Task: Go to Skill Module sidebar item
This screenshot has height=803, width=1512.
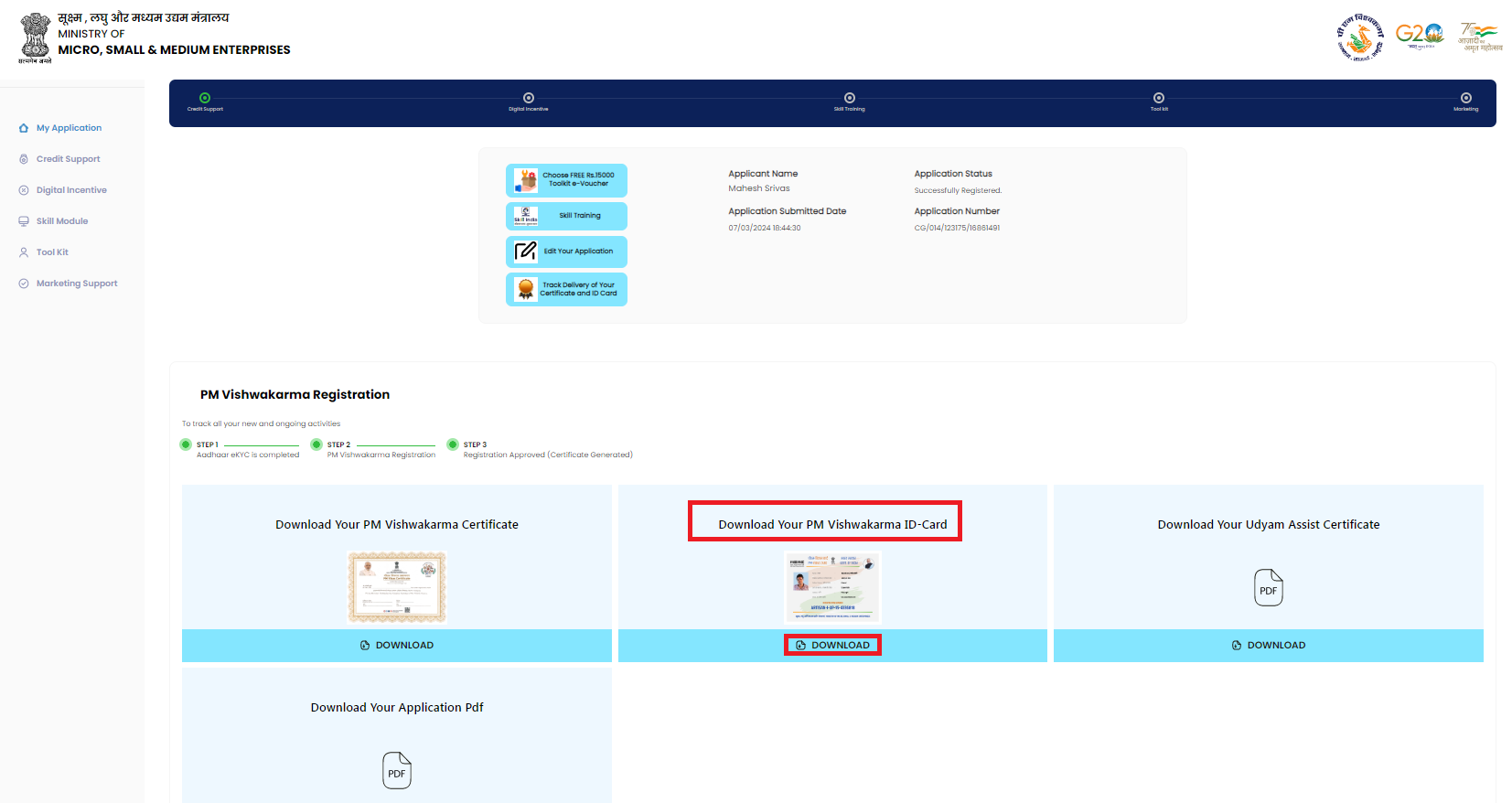Action: [62, 221]
